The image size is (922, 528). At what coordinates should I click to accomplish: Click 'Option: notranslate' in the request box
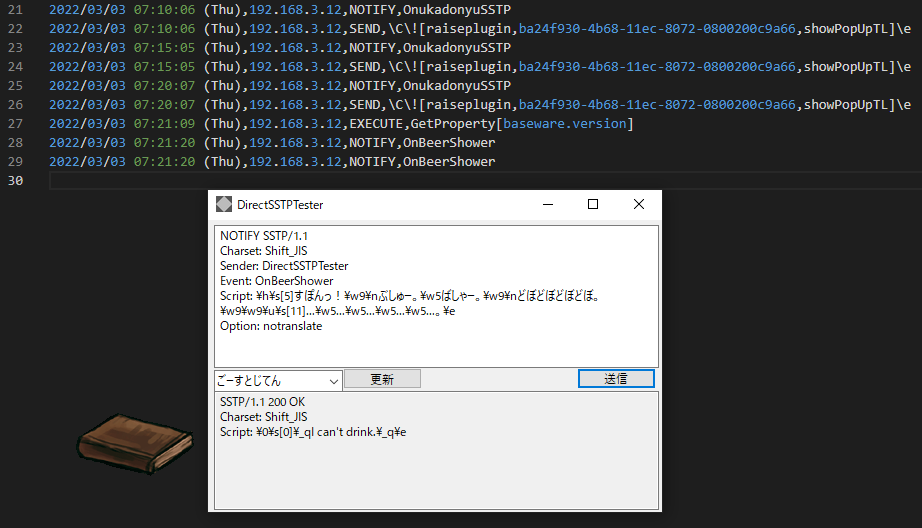tap(271, 326)
